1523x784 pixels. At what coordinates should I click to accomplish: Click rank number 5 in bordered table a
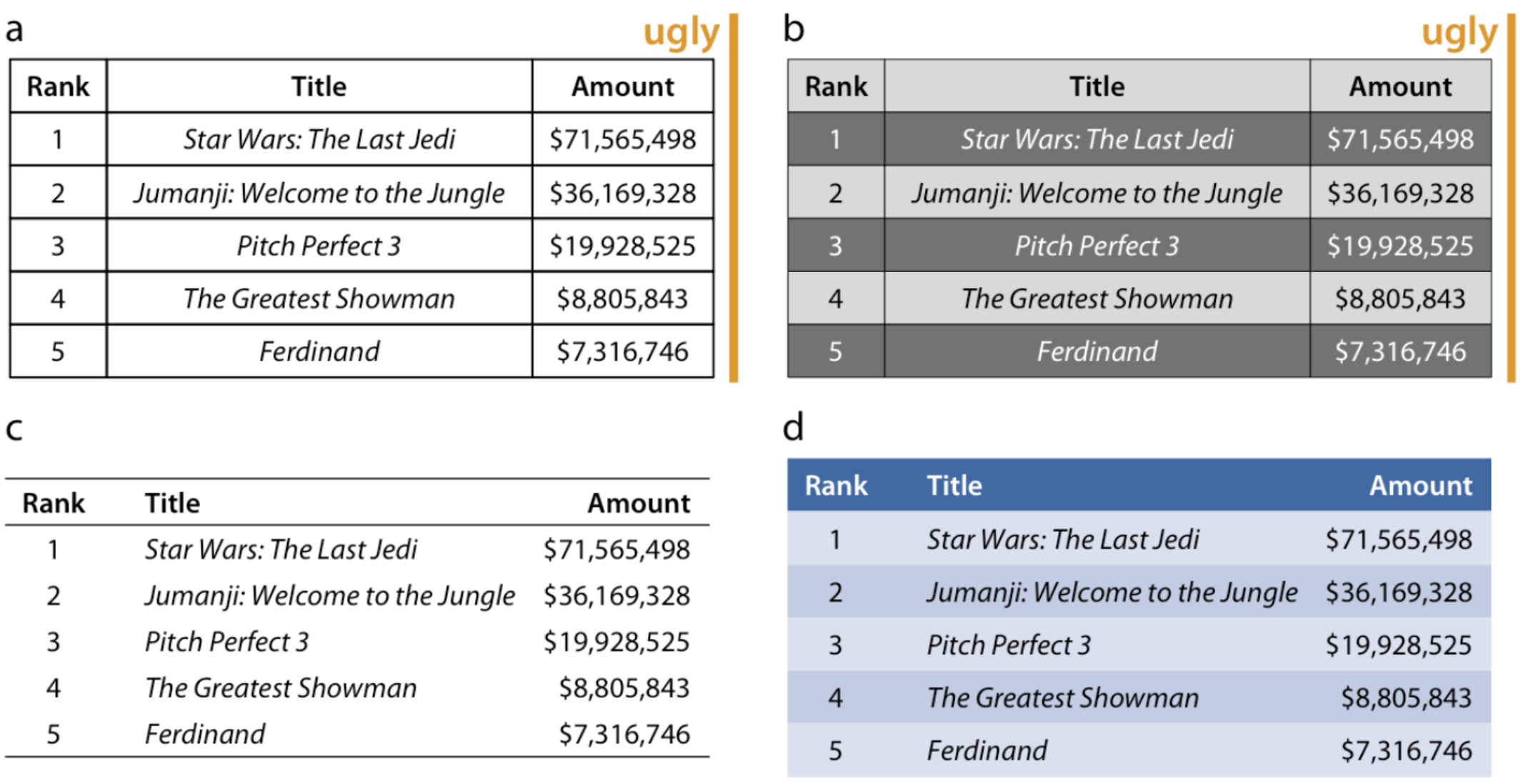coord(58,351)
